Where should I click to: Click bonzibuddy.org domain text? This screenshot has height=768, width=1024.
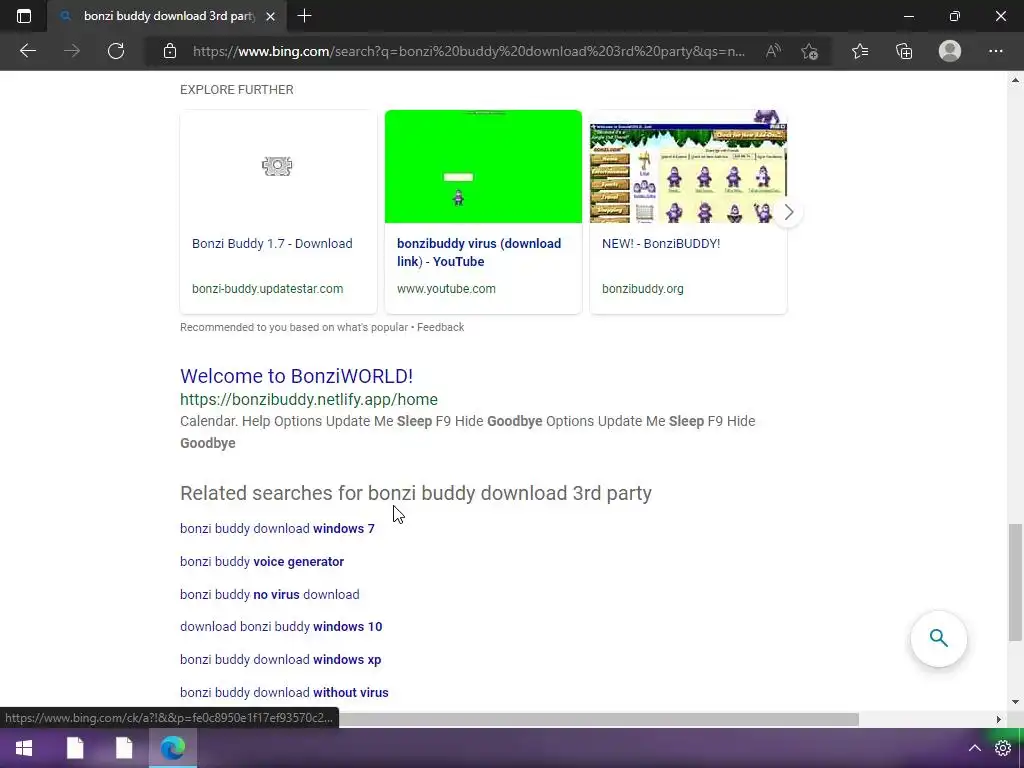pyautogui.click(x=643, y=289)
